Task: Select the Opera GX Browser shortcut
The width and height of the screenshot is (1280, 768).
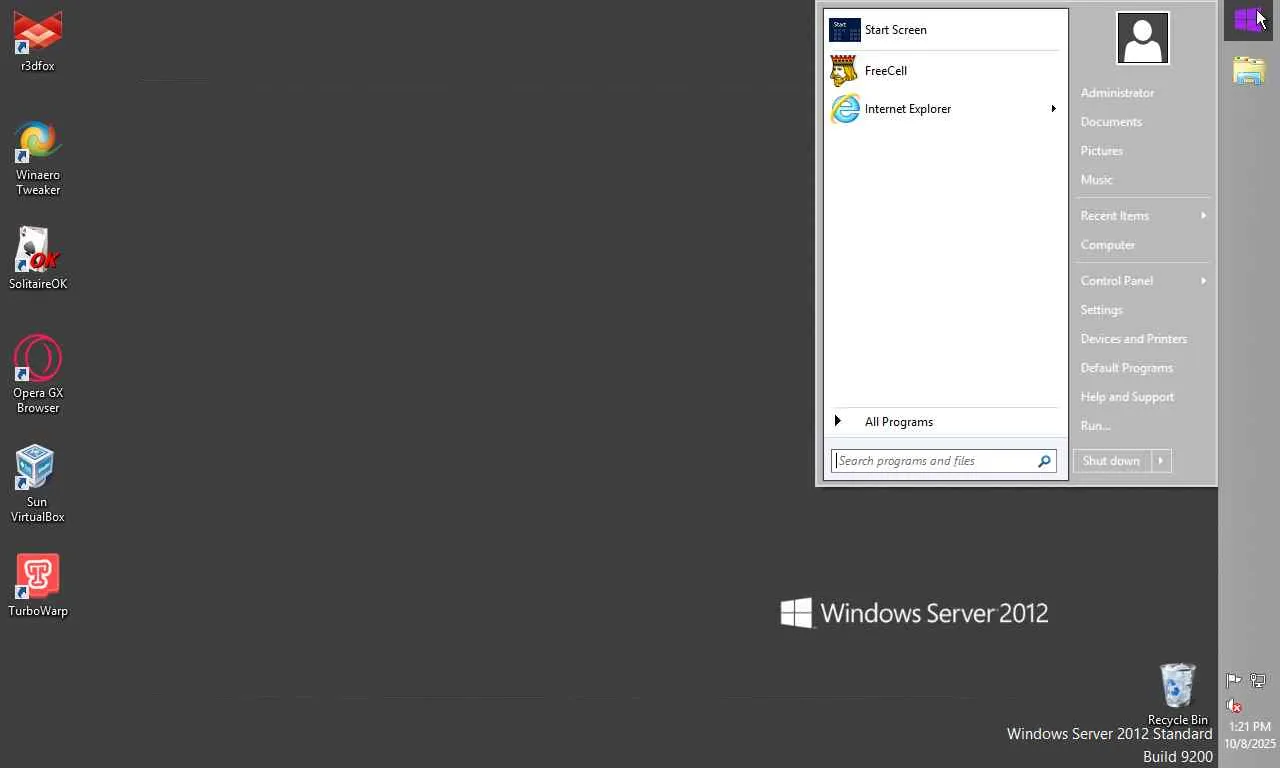Action: pyautogui.click(x=38, y=374)
